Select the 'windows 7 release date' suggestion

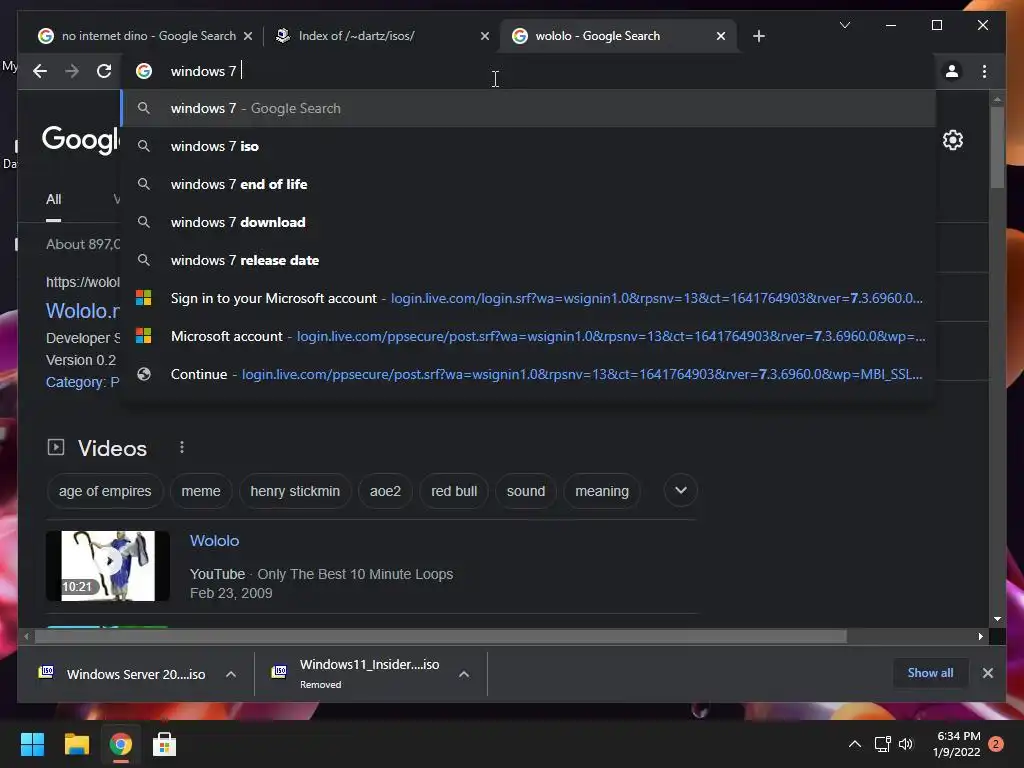click(529, 260)
